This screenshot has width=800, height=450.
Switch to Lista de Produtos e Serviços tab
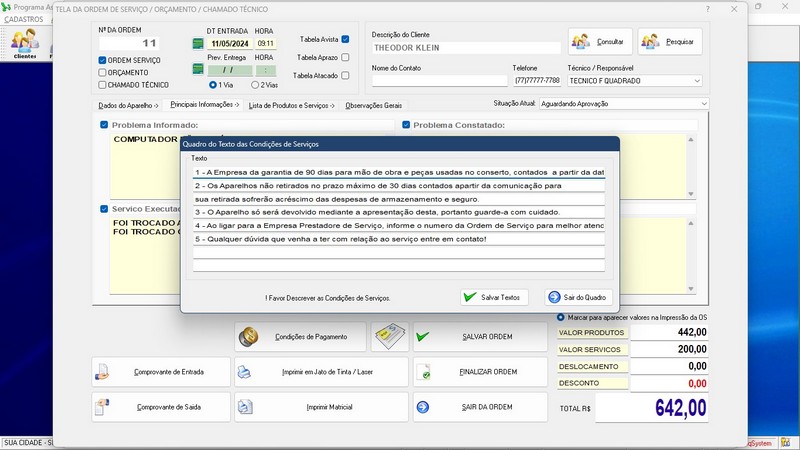[289, 105]
